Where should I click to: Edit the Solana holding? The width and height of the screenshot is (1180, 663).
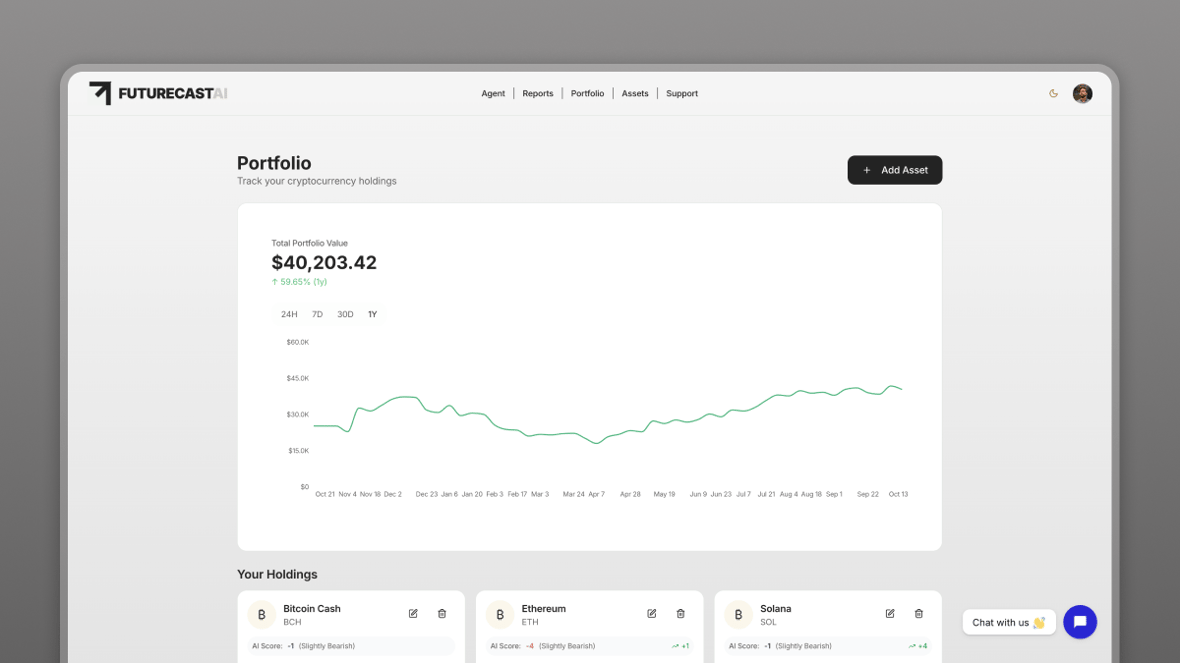pos(890,614)
